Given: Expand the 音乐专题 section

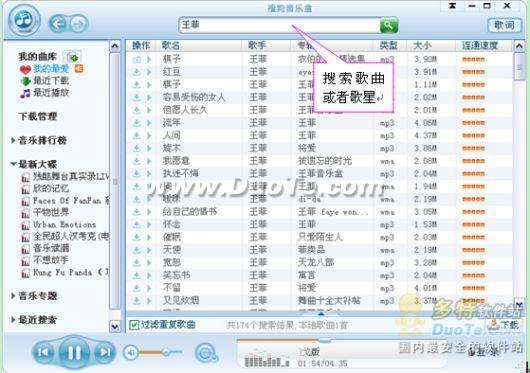Looking at the screenshot, I should click(34, 296).
